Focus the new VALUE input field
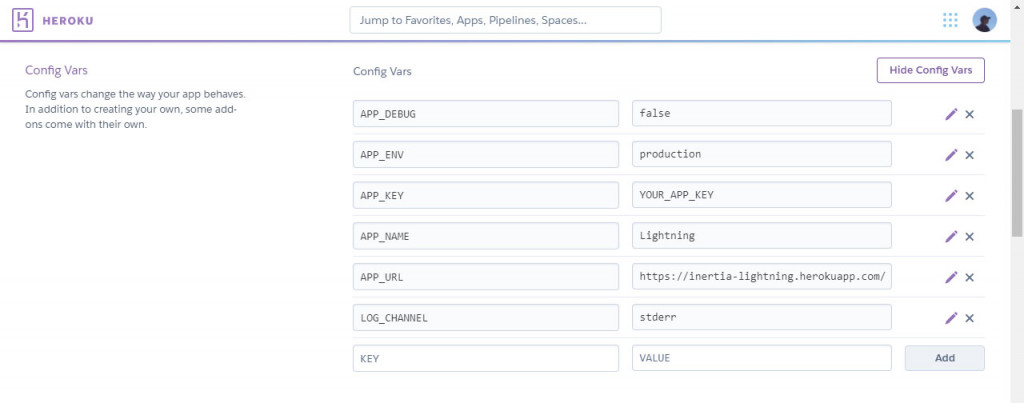The image size is (1024, 403). click(x=761, y=358)
